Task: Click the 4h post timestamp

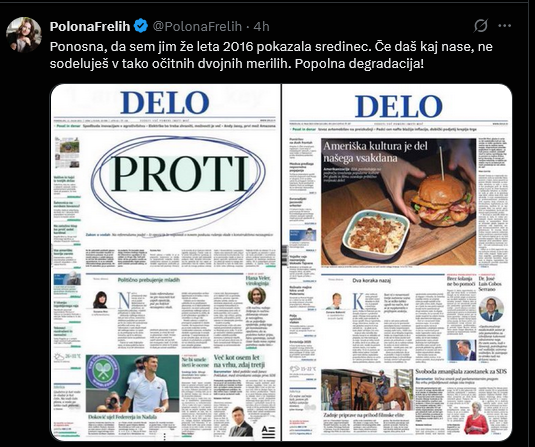Action: [x=261, y=26]
